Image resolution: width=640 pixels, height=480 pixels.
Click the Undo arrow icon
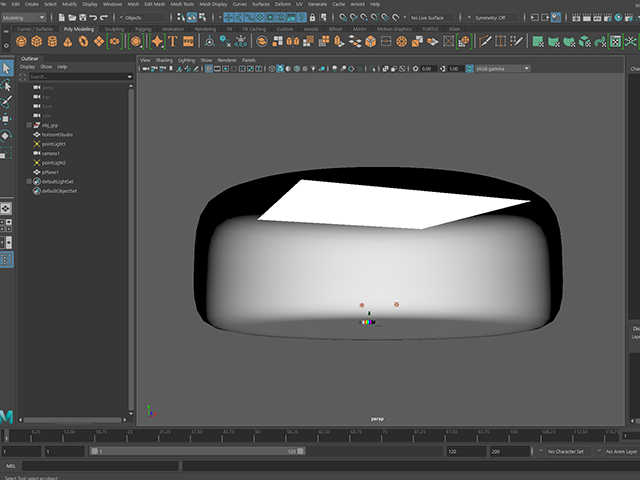[x=93, y=18]
